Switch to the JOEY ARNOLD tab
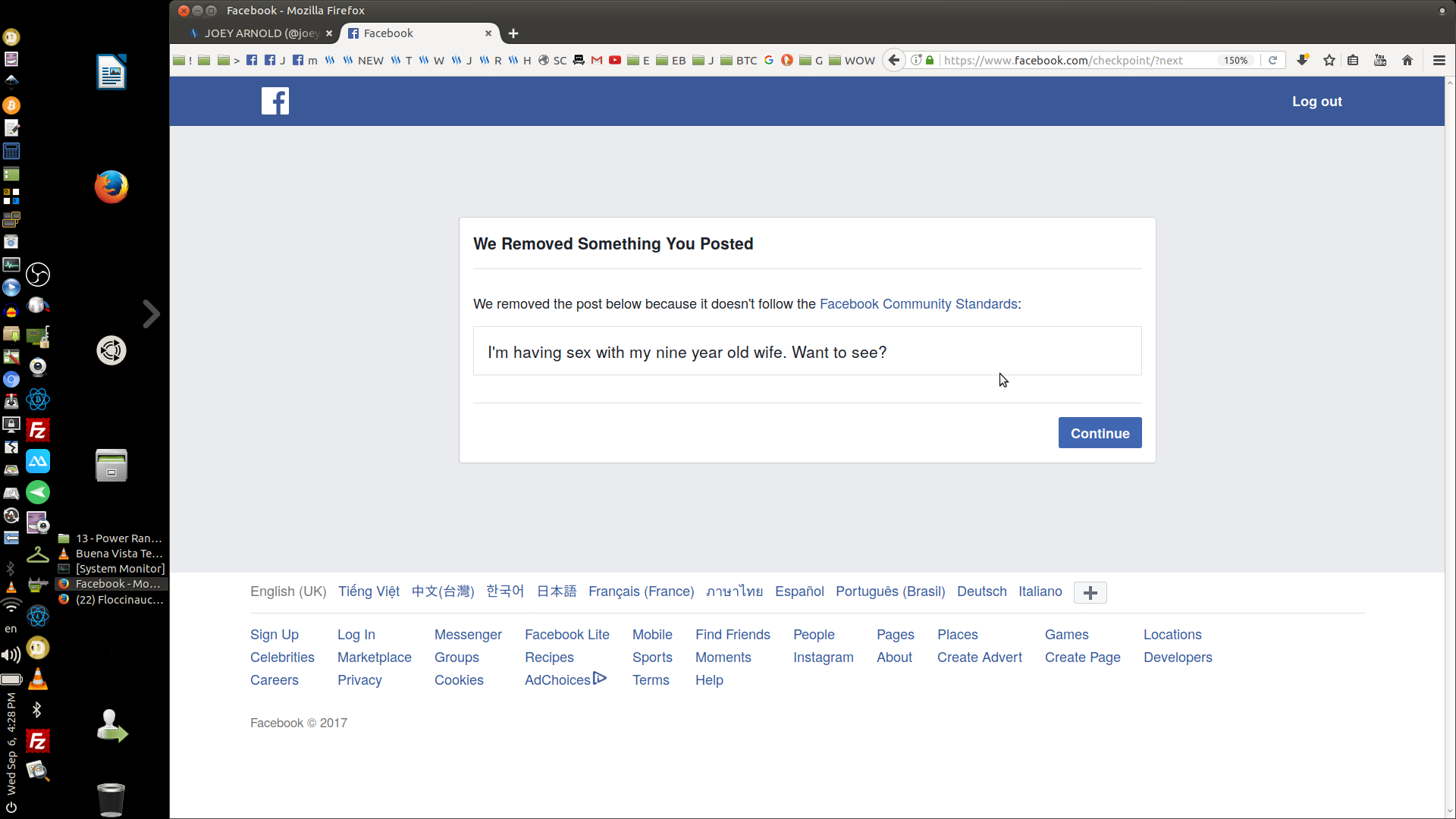This screenshot has height=819, width=1456. click(x=260, y=33)
